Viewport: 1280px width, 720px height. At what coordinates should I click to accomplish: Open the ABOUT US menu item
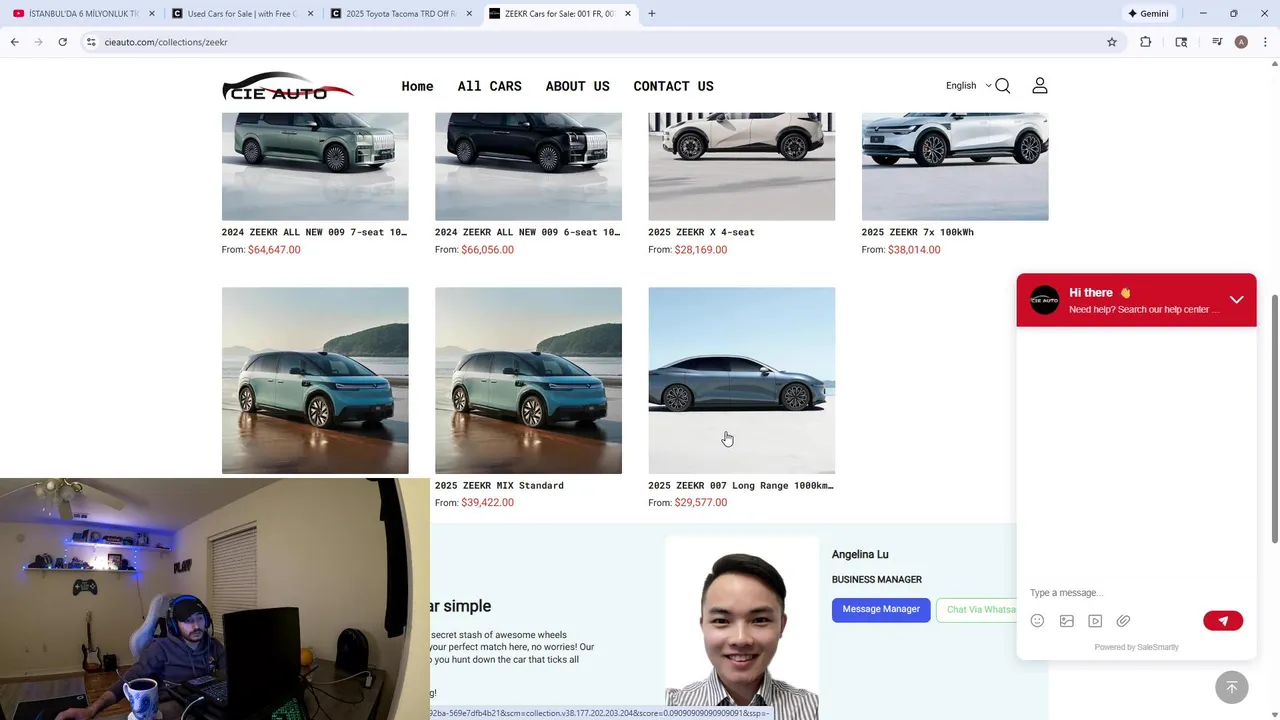577,86
